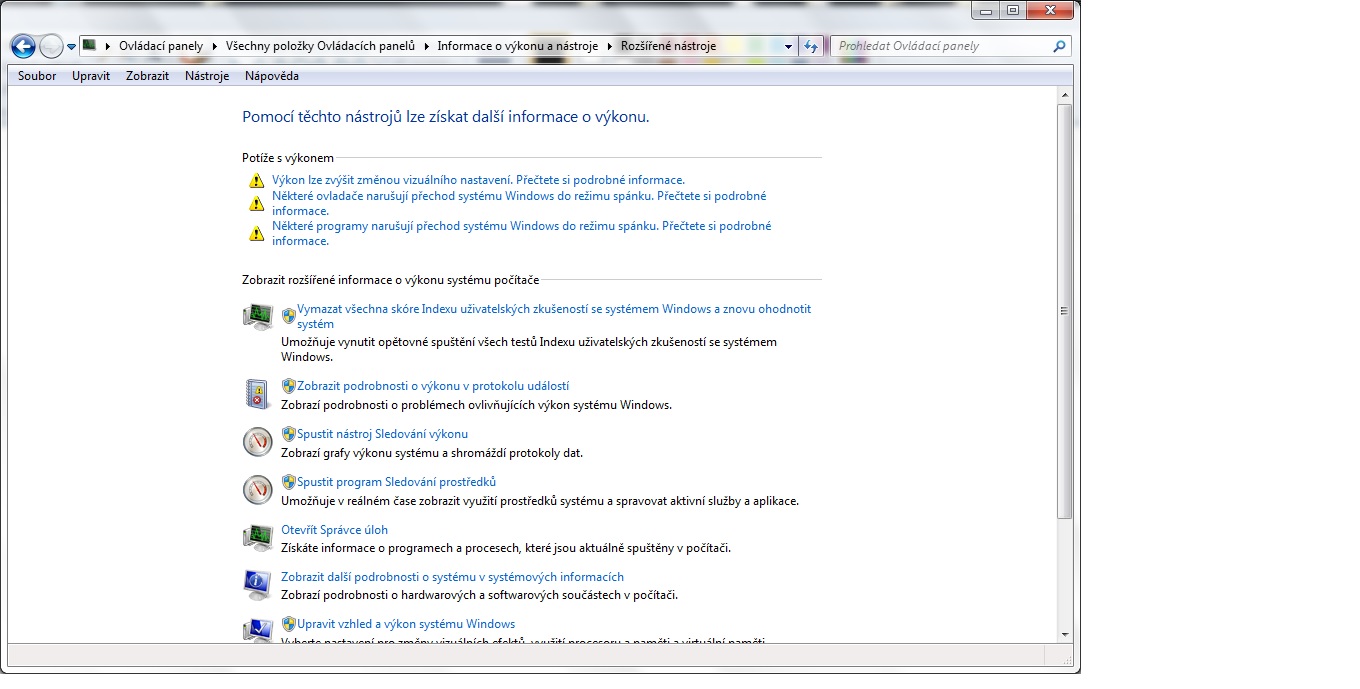Image resolution: width=1360 pixels, height=689 pixels.
Task: Expand the address bar history dropdown
Action: (788, 46)
